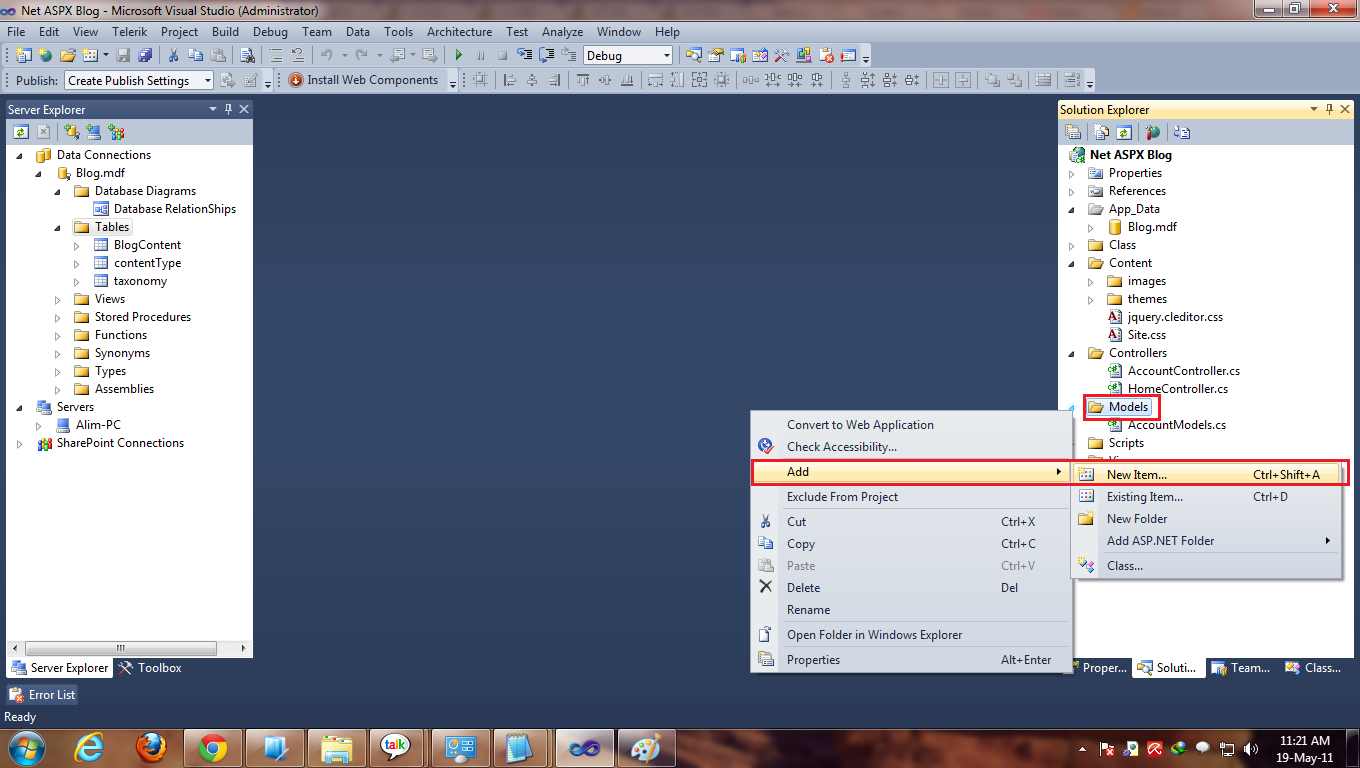Click the Refresh button in Server Explorer toolbar

(x=21, y=131)
